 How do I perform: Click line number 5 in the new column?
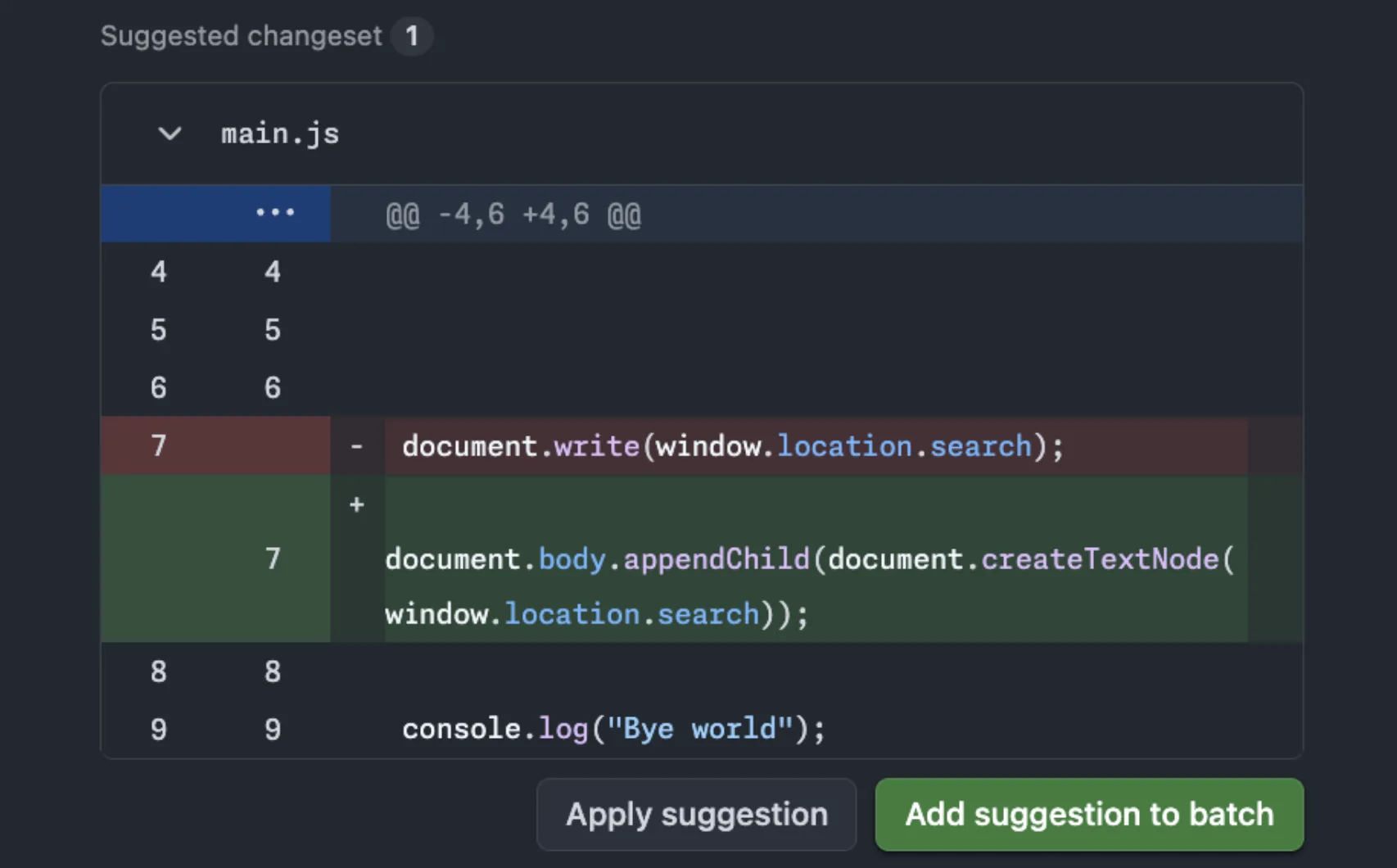[273, 329]
